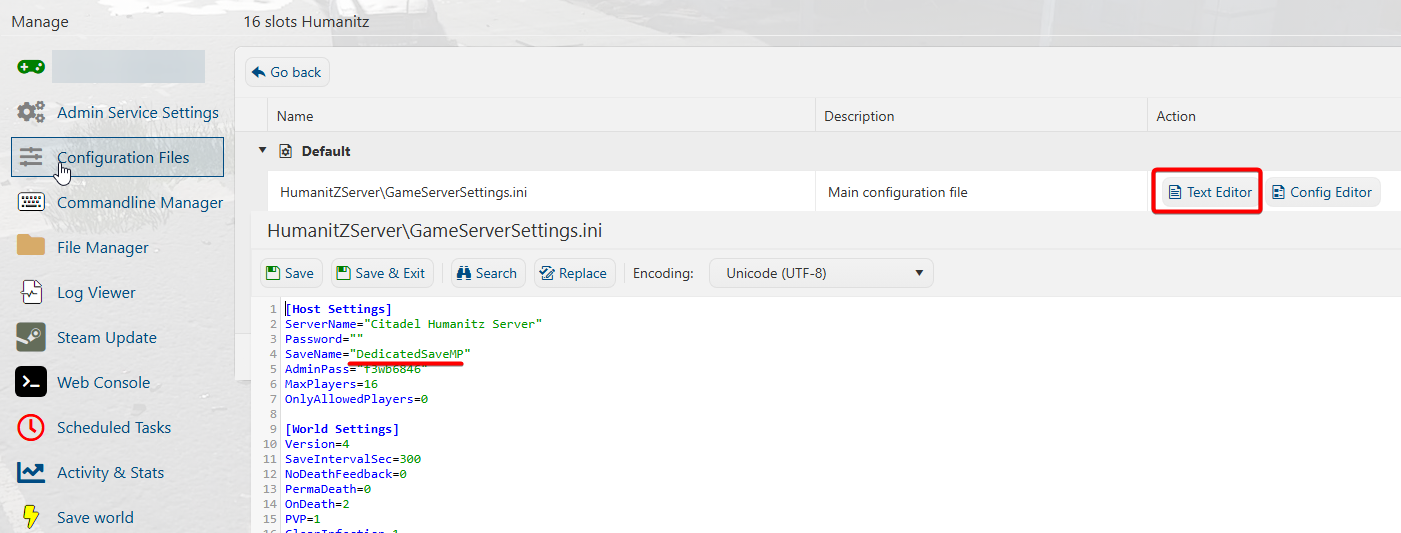Open Scheduled Tasks clock icon
This screenshot has height=533, width=1401.
click(31, 427)
